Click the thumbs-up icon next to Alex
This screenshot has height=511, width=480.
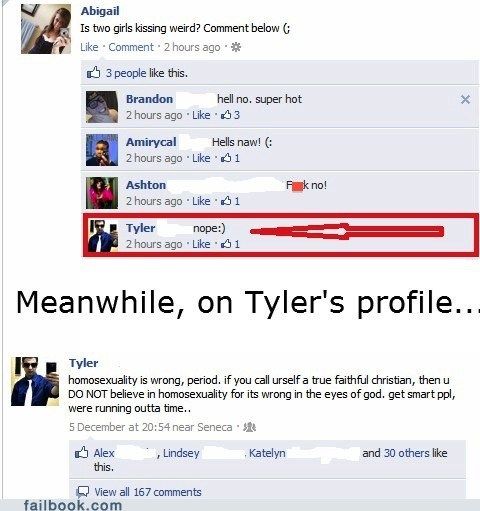click(x=82, y=453)
